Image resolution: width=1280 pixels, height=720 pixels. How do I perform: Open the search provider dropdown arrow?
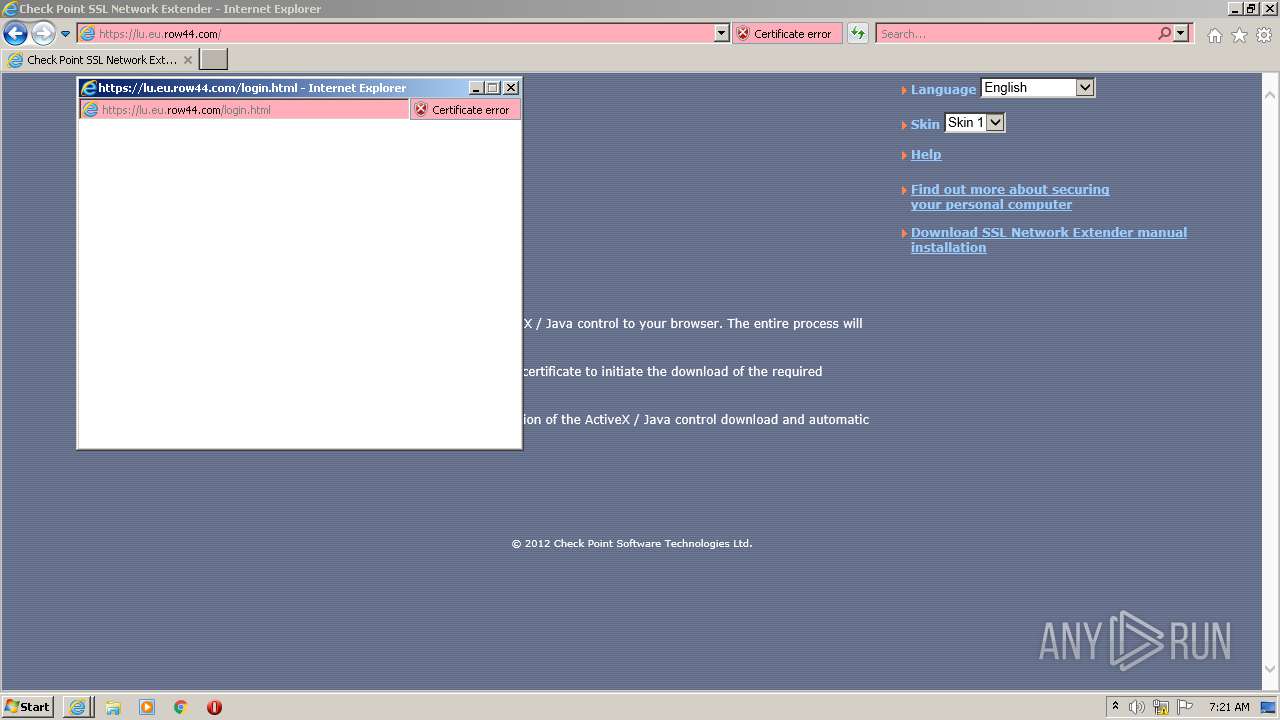point(1181,33)
